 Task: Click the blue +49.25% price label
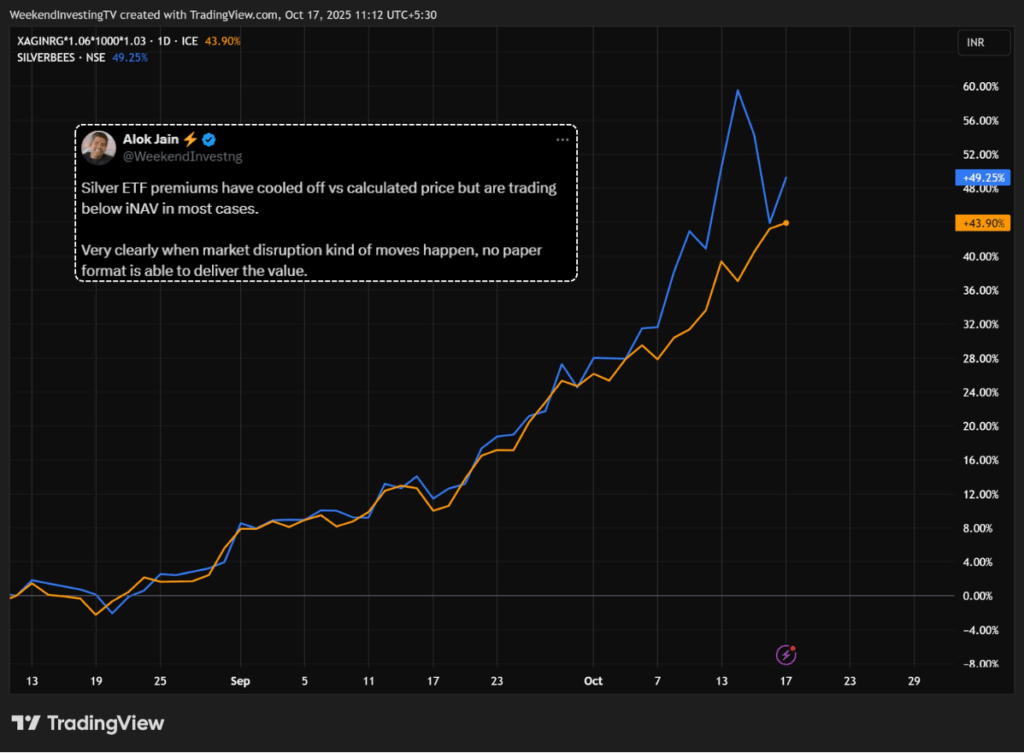[x=983, y=178]
